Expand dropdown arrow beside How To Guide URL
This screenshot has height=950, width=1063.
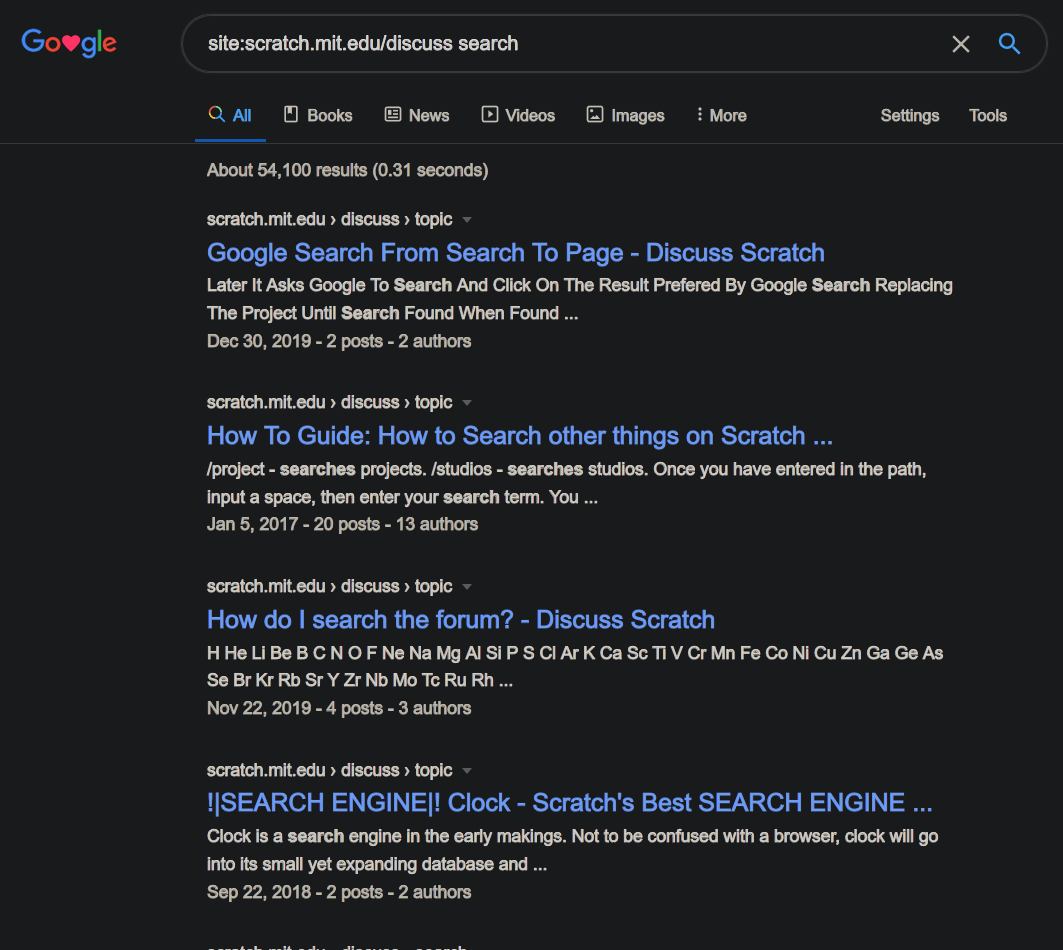[467, 403]
